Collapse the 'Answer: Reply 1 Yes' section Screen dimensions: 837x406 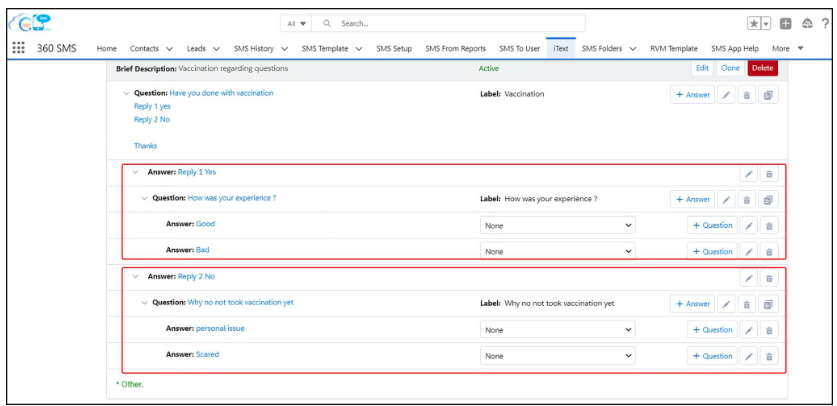point(135,172)
